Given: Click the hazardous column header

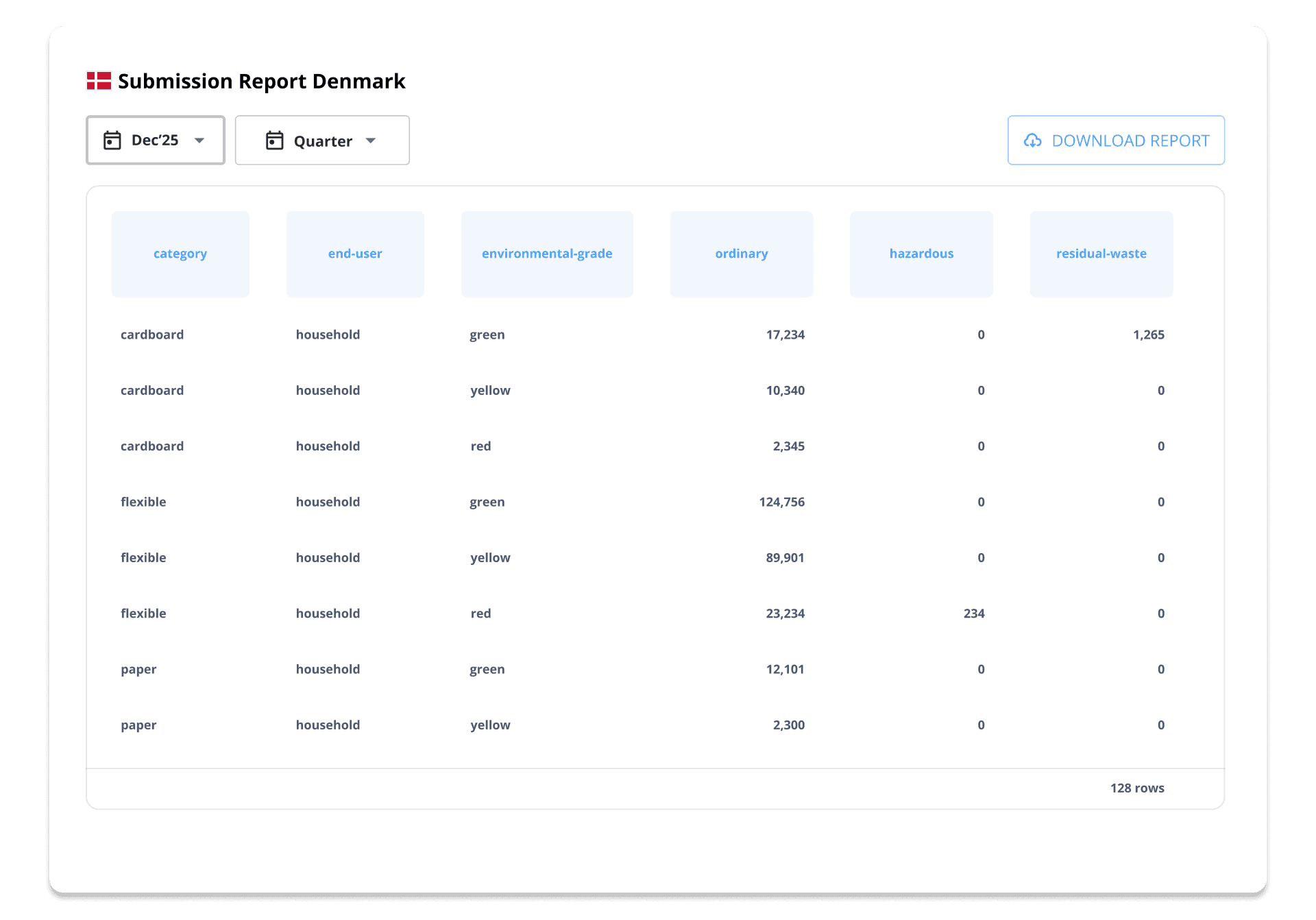Looking at the screenshot, I should click(921, 254).
